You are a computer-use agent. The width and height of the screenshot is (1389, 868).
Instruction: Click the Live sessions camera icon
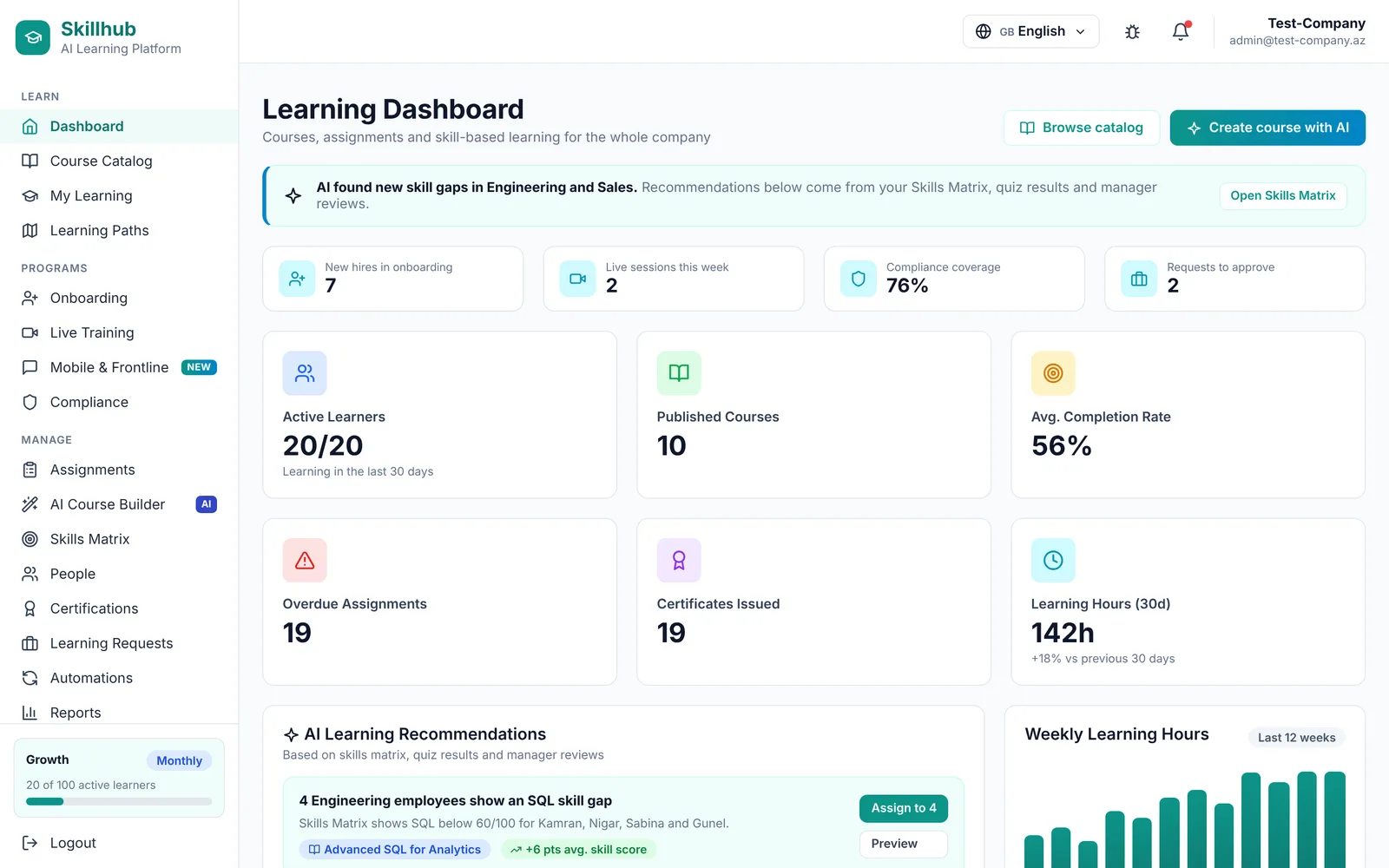577,279
